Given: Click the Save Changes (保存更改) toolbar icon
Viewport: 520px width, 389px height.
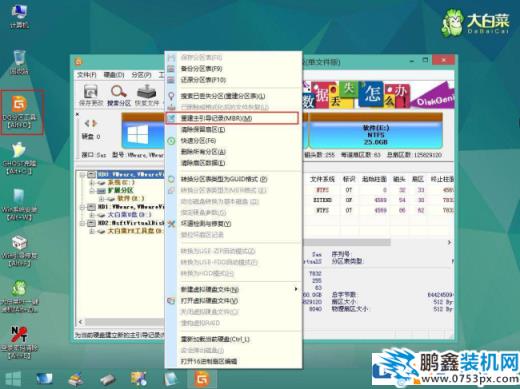Looking at the screenshot, I should click(91, 95).
